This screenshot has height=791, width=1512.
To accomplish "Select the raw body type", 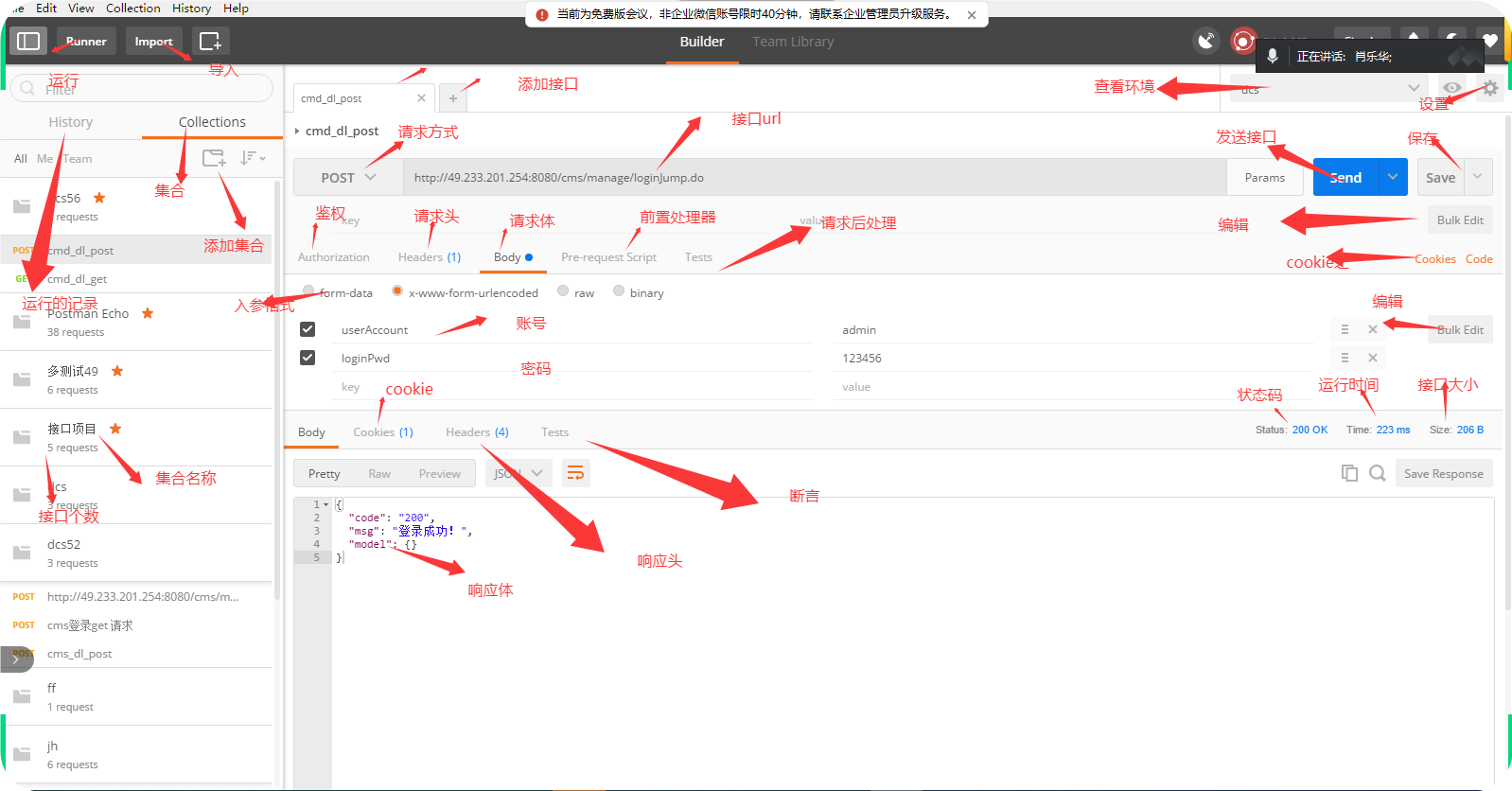I will [563, 291].
